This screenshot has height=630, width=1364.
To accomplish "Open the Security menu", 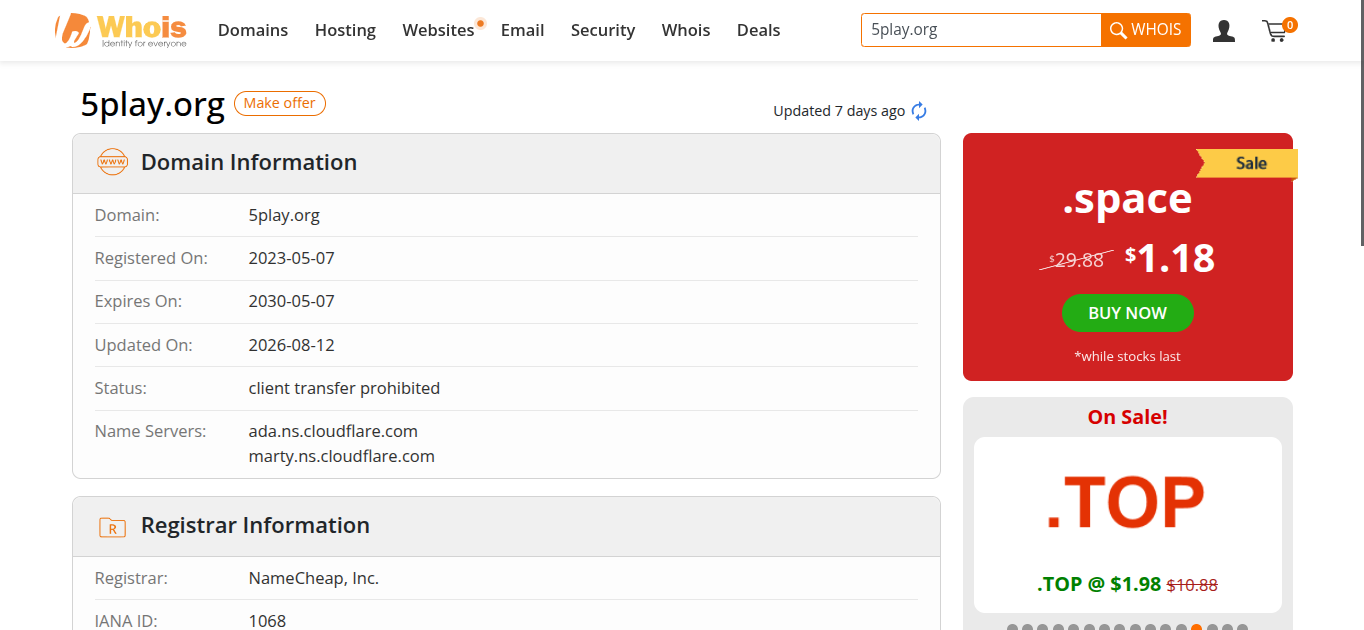I will point(603,30).
